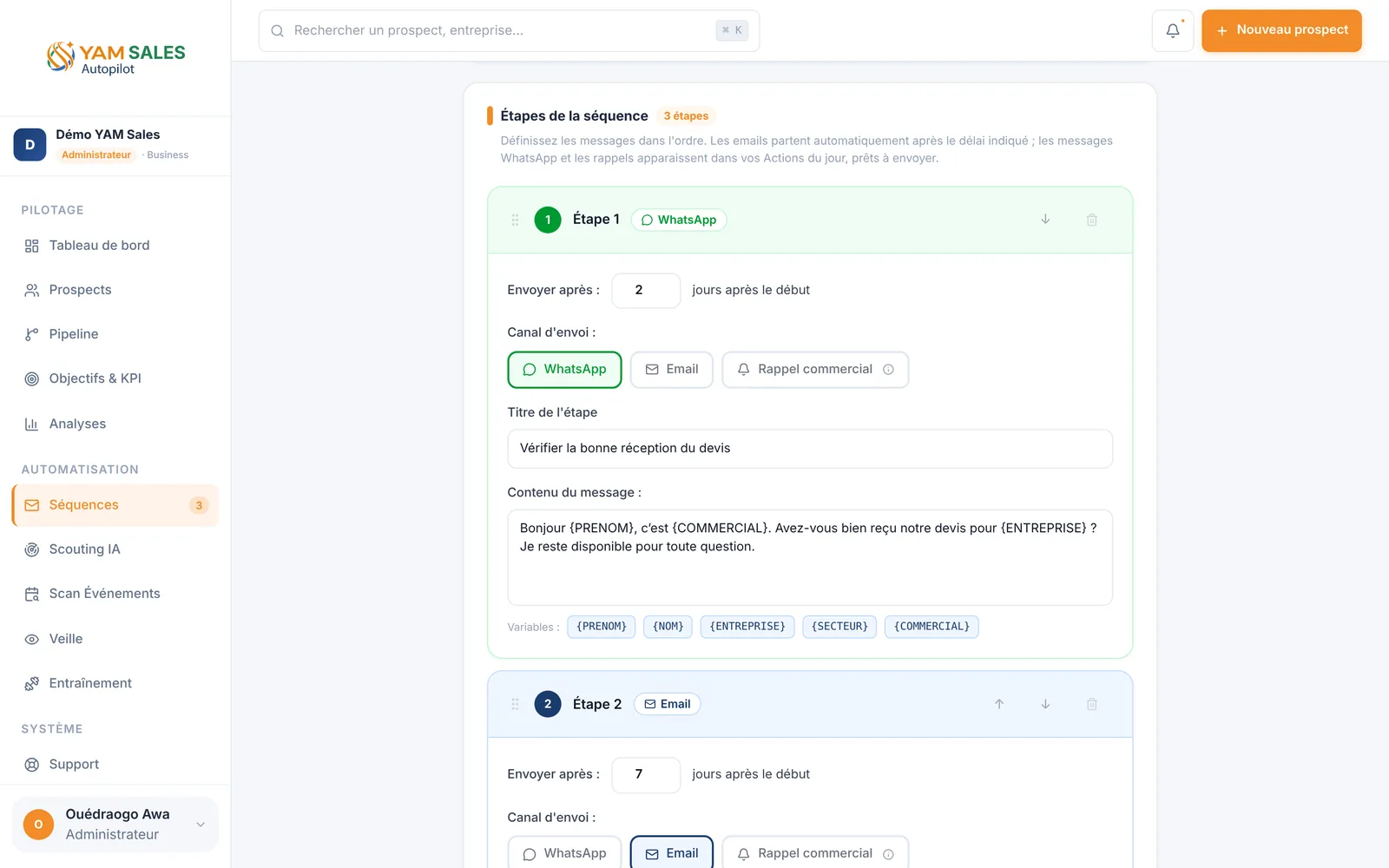Viewport: 1389px width, 868px height.
Task: Edit Étape 1 message content textarea
Action: 810,557
